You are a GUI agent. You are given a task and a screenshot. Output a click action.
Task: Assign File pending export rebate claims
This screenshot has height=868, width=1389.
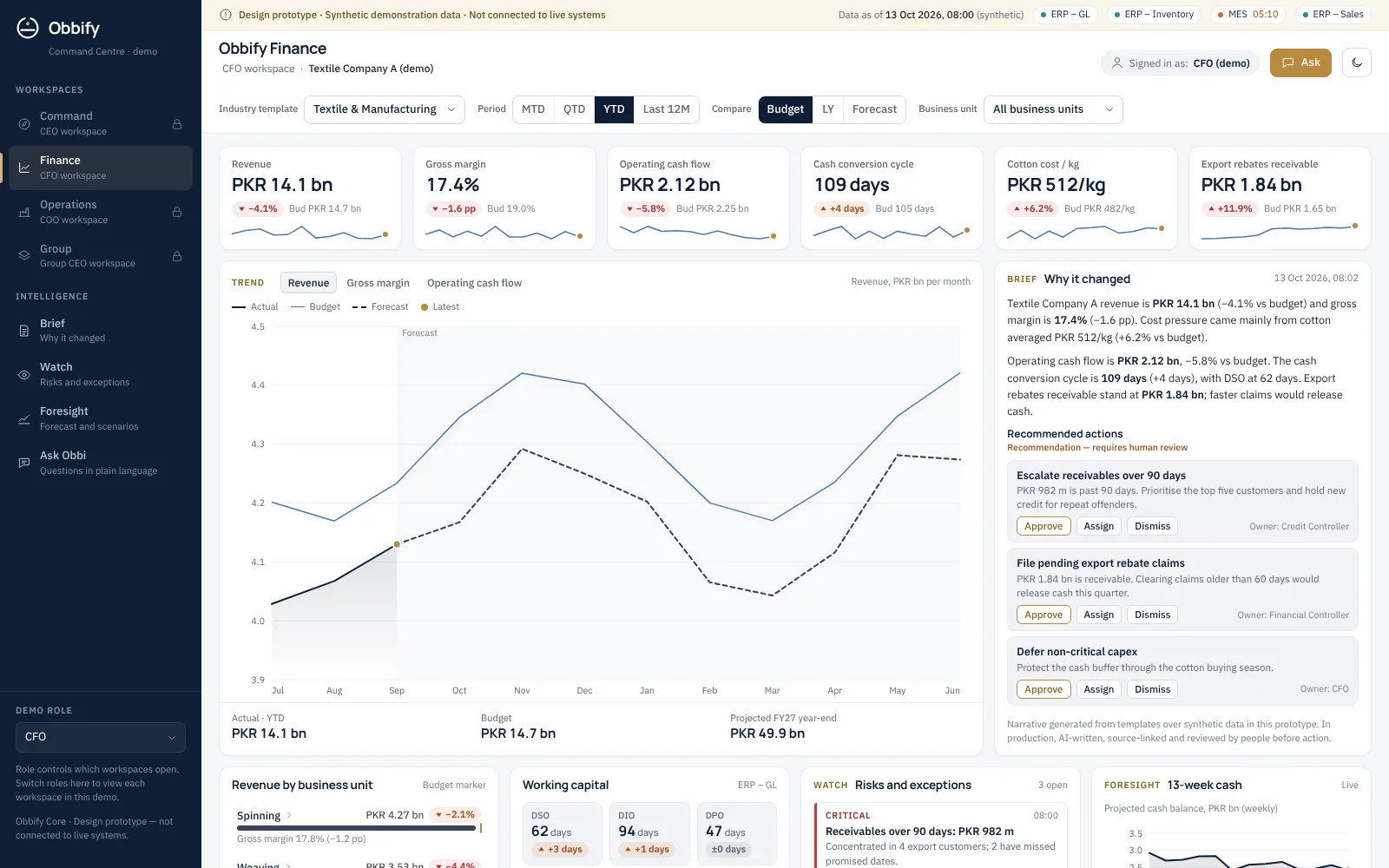[x=1098, y=615]
